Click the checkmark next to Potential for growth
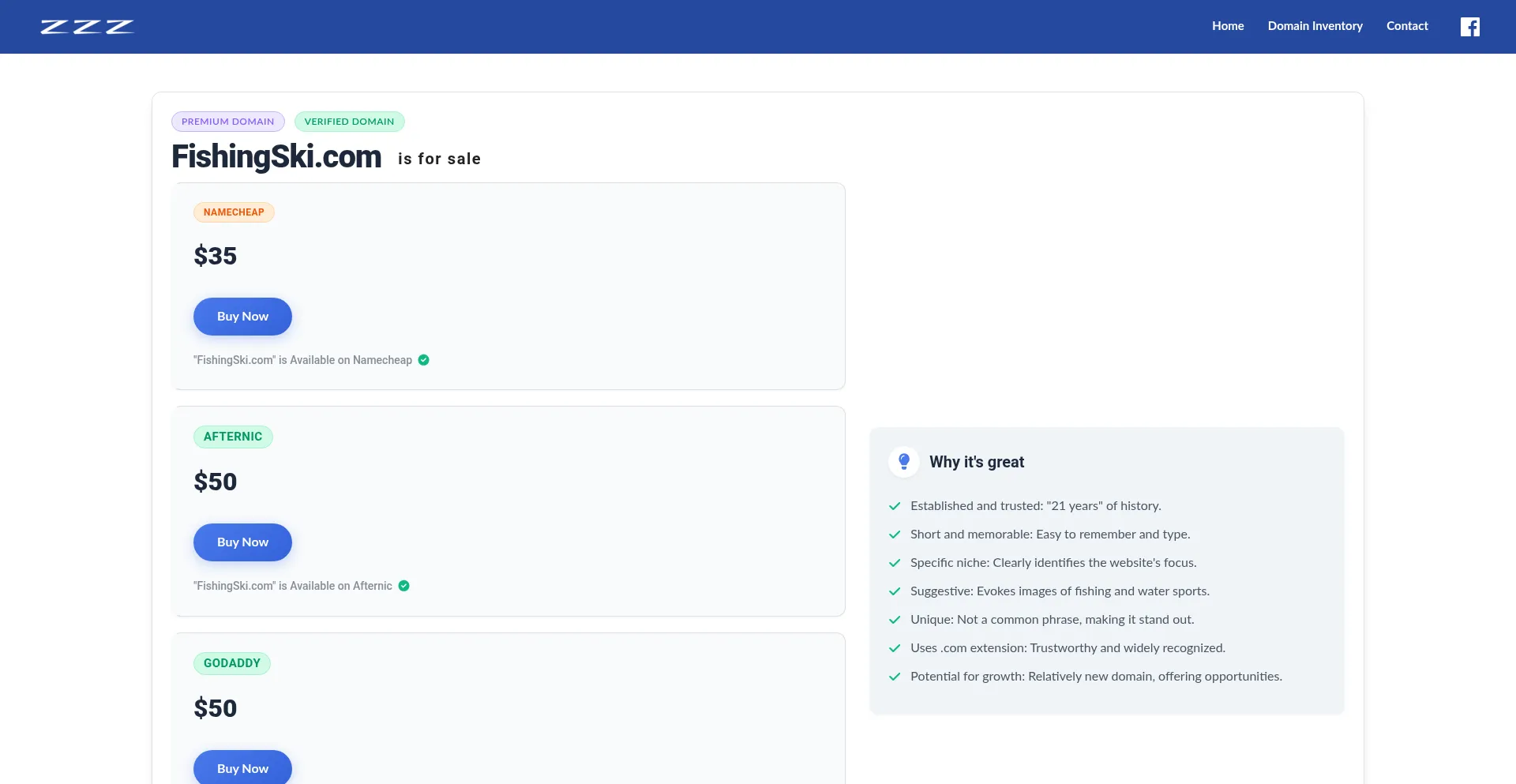Viewport: 1516px width, 784px height. [895, 677]
